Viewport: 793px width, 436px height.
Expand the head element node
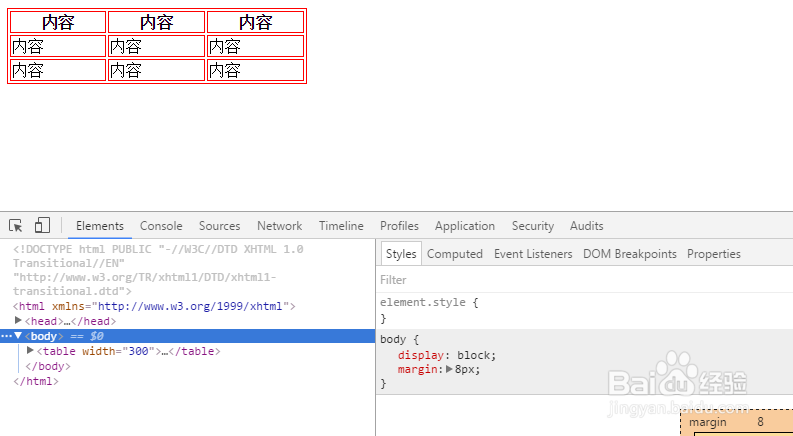(18, 321)
